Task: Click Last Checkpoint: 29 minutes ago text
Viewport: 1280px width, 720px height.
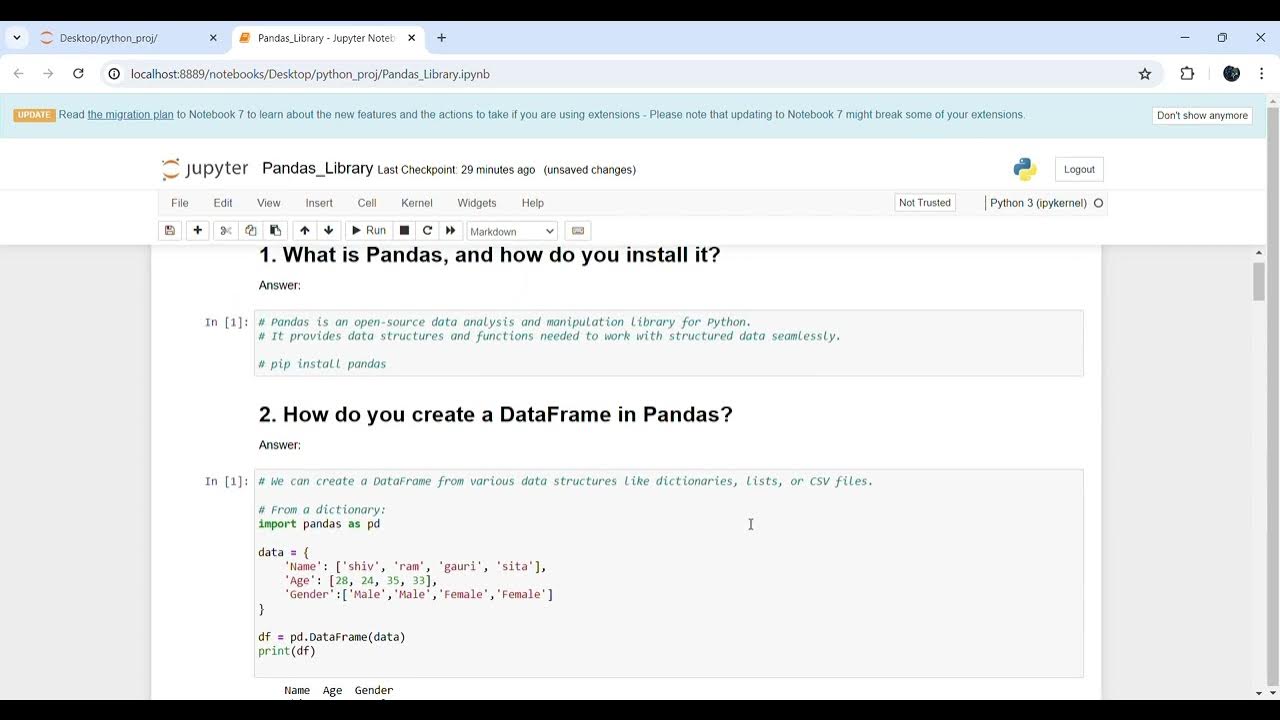Action: (x=456, y=170)
